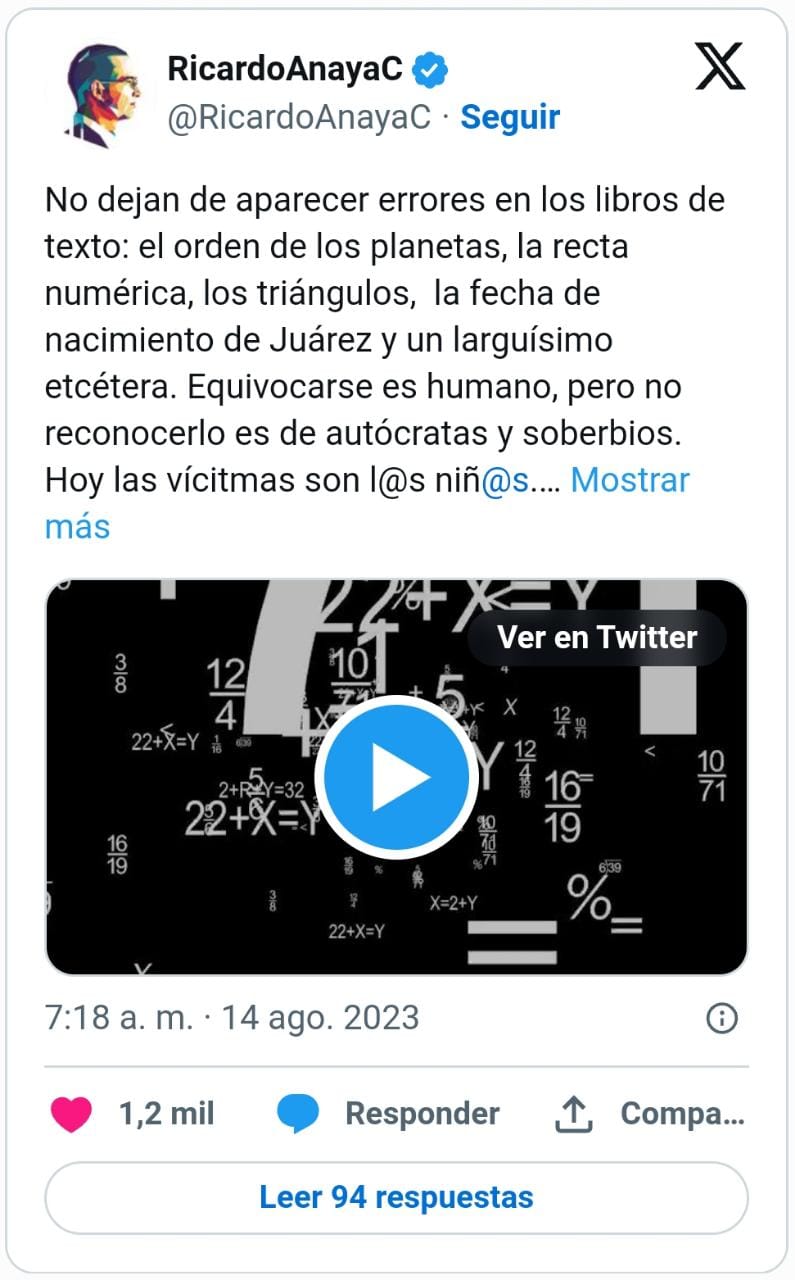Click the 1,2 mil likes count
The width and height of the screenshot is (795, 1280).
tap(167, 1114)
